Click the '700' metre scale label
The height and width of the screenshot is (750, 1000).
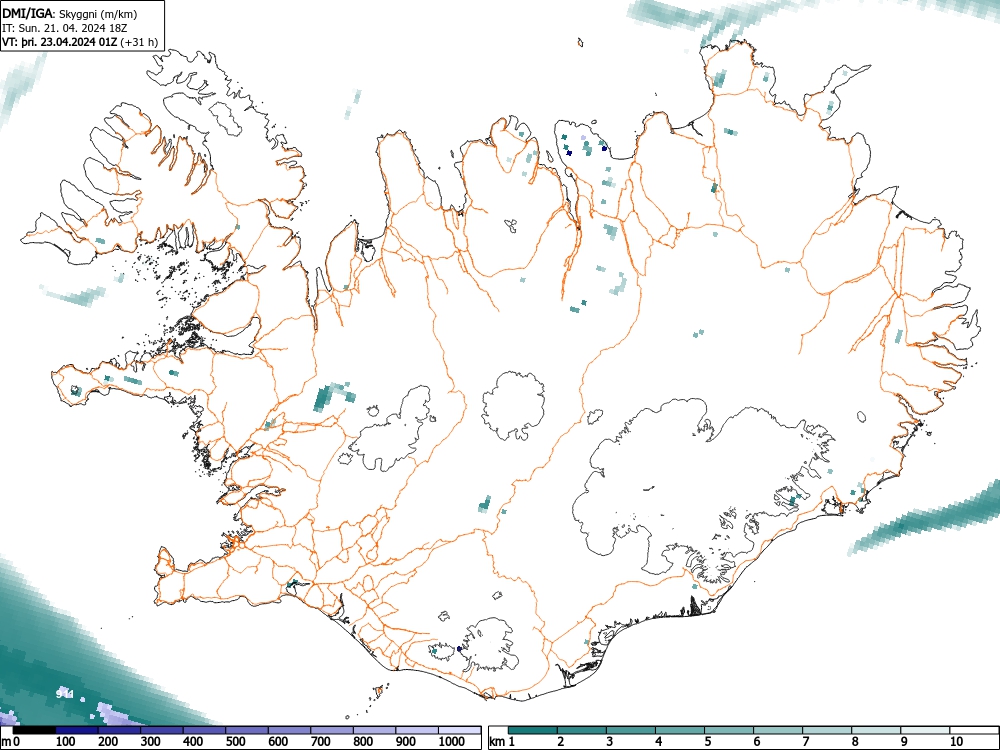(x=320, y=742)
